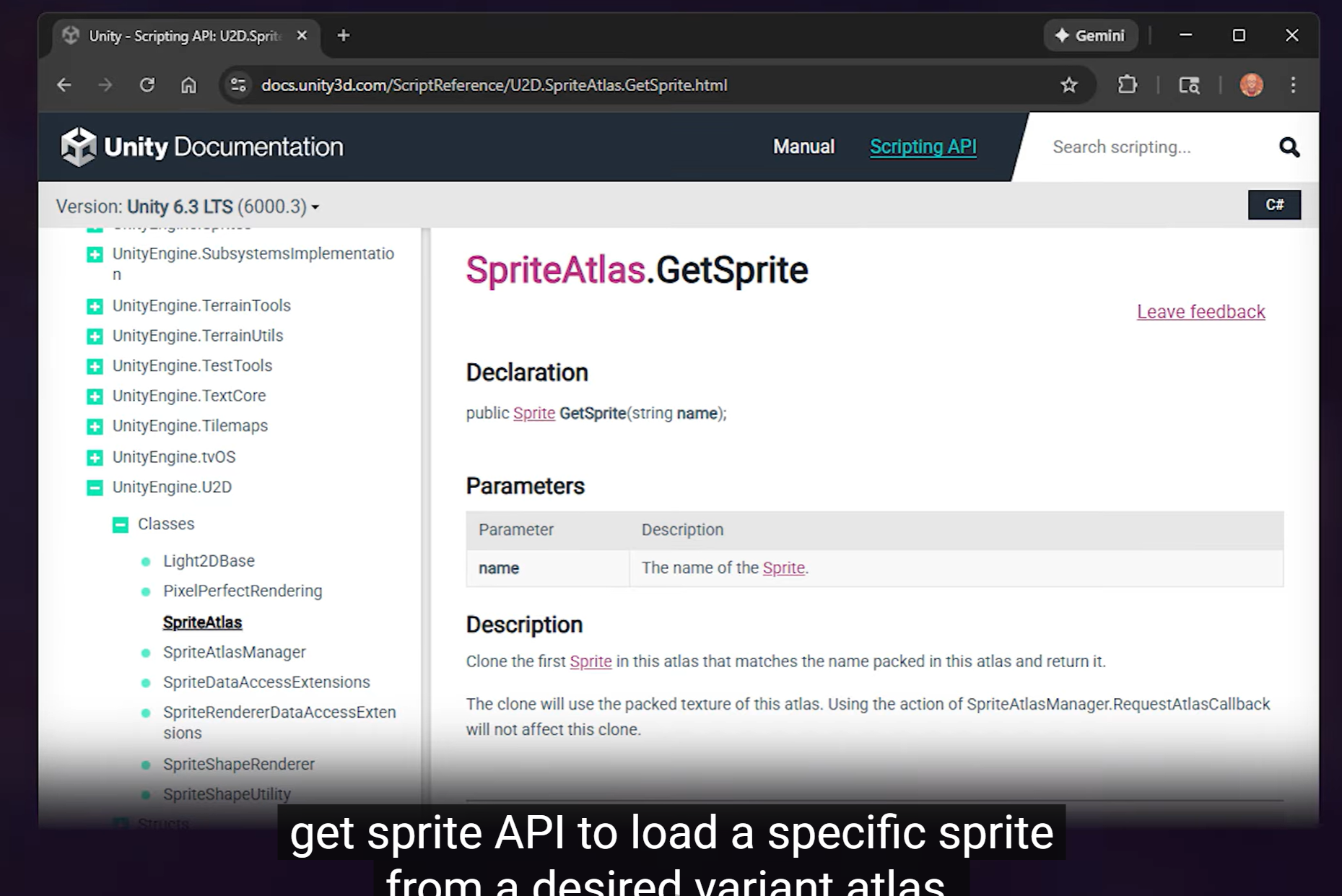Select the Unity Scripting API browser tab
Viewport: 1342px width, 896px height.
(x=186, y=36)
